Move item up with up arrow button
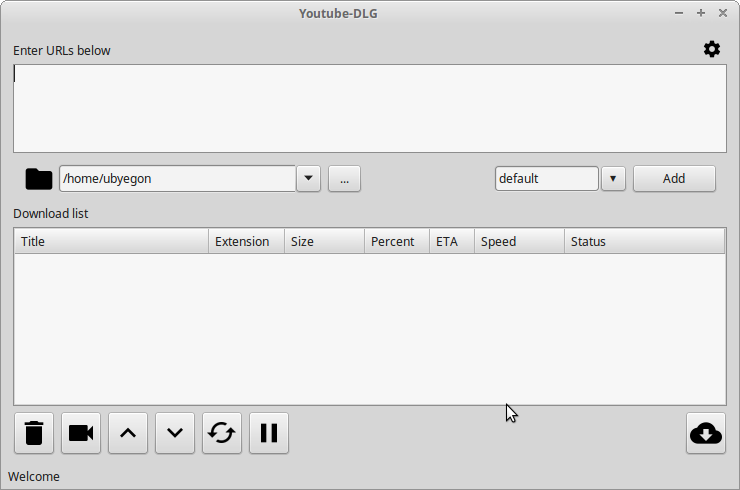Viewport: 740px width, 490px height. tap(128, 433)
